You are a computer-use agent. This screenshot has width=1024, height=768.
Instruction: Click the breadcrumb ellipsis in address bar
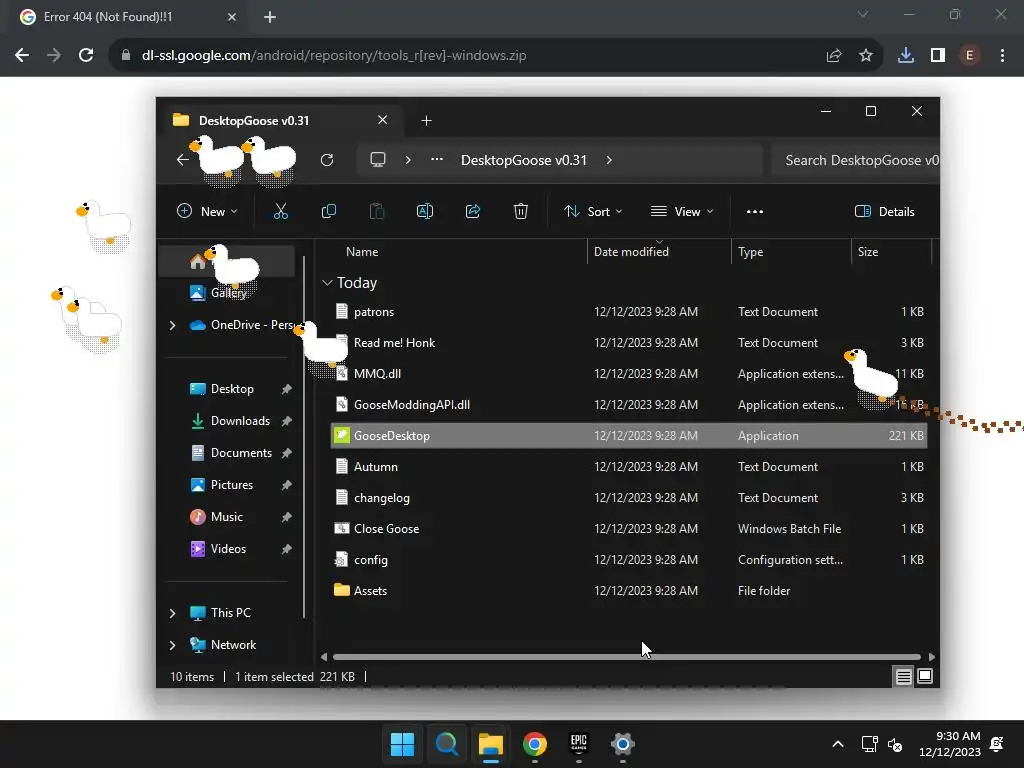(437, 159)
